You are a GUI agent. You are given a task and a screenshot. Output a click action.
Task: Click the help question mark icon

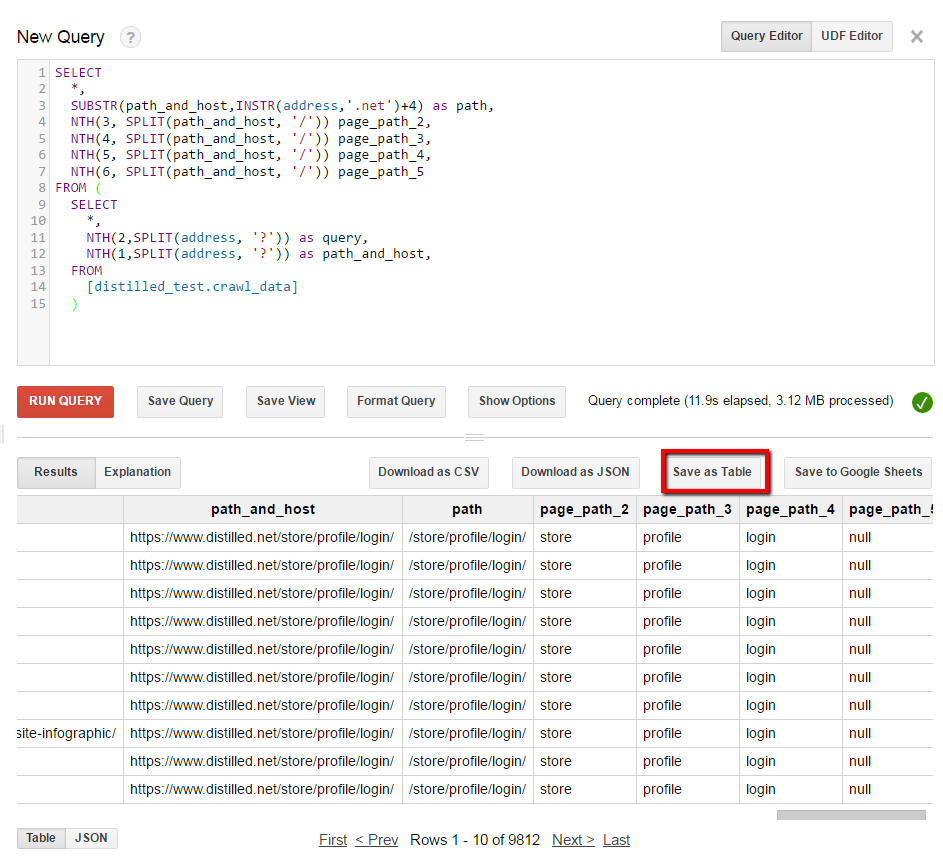click(x=130, y=38)
